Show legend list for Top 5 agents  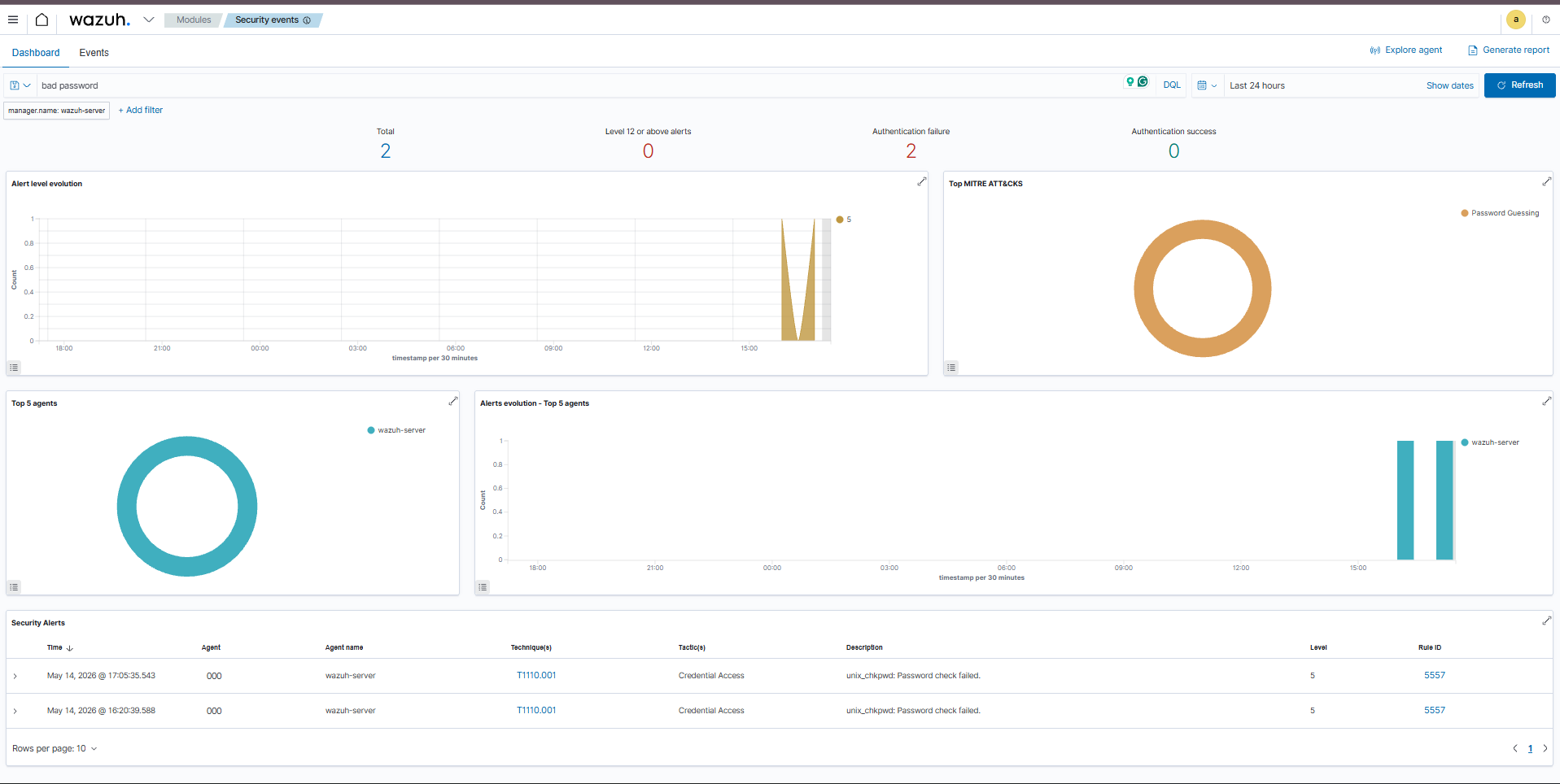click(x=14, y=587)
